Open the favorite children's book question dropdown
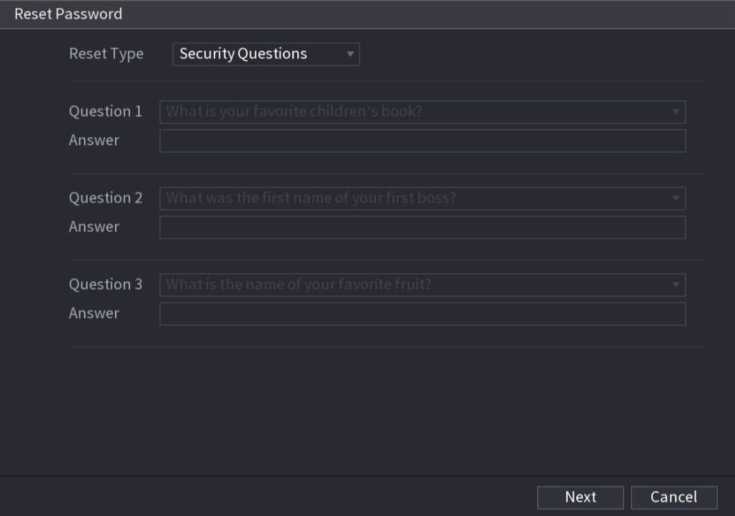The image size is (735, 516). tap(421, 112)
